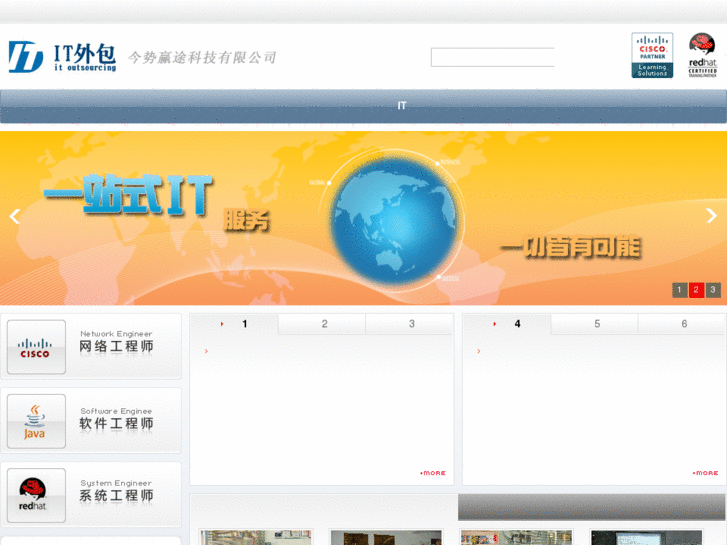Open the Red Hat Certified partner badge
Screen dimensions: 727x545
point(702,55)
